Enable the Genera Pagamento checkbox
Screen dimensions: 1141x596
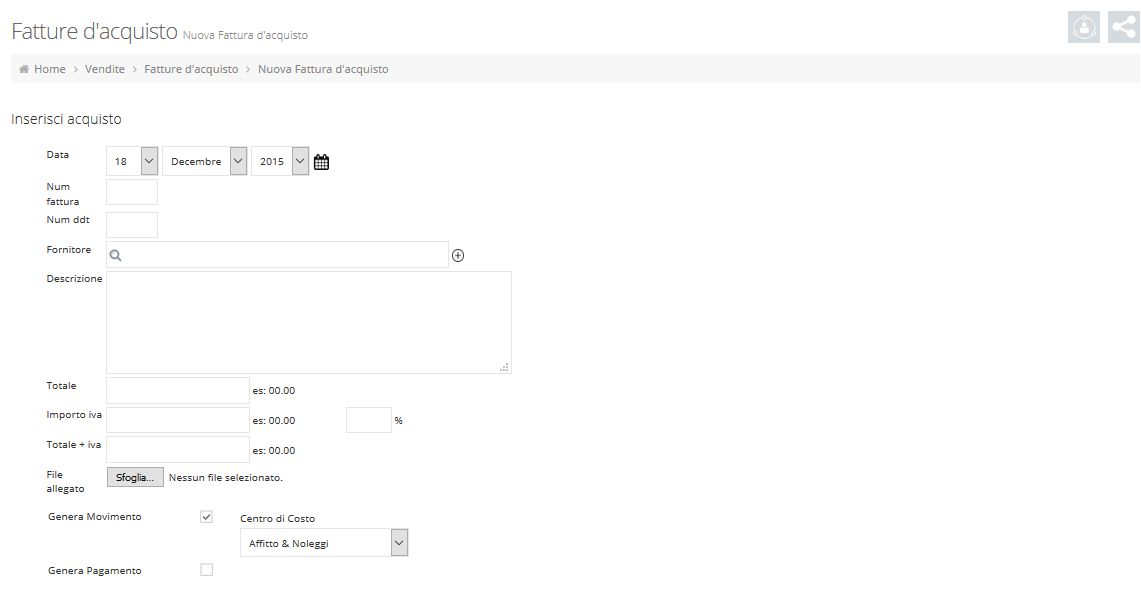[207, 570]
